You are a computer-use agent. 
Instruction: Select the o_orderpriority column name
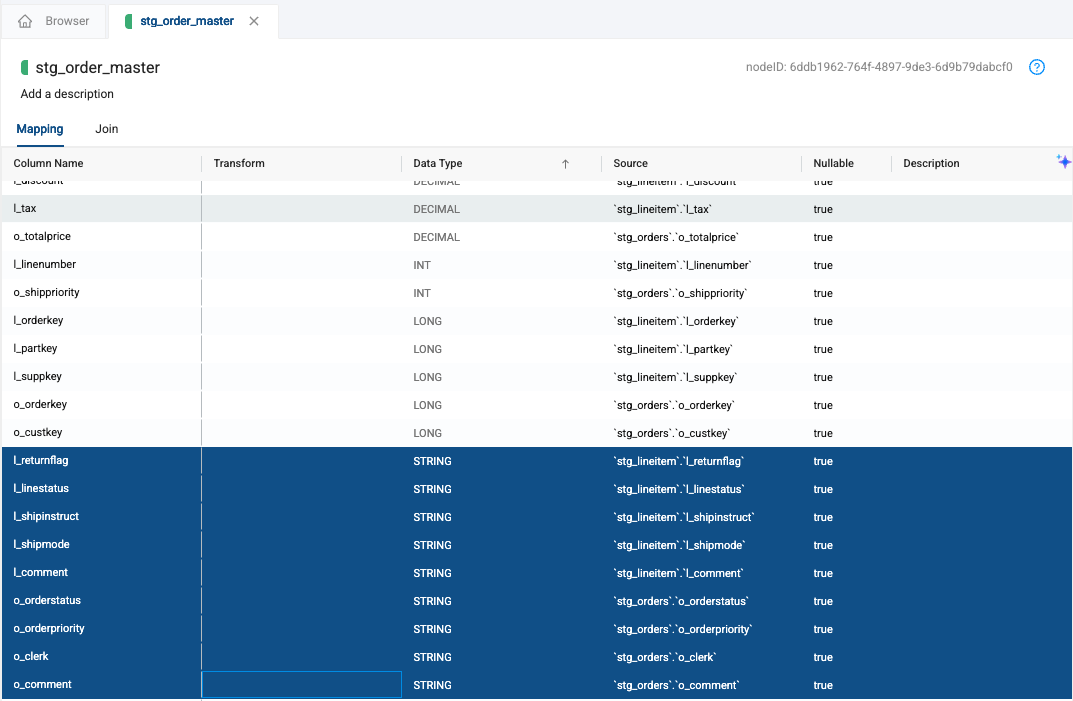point(49,628)
